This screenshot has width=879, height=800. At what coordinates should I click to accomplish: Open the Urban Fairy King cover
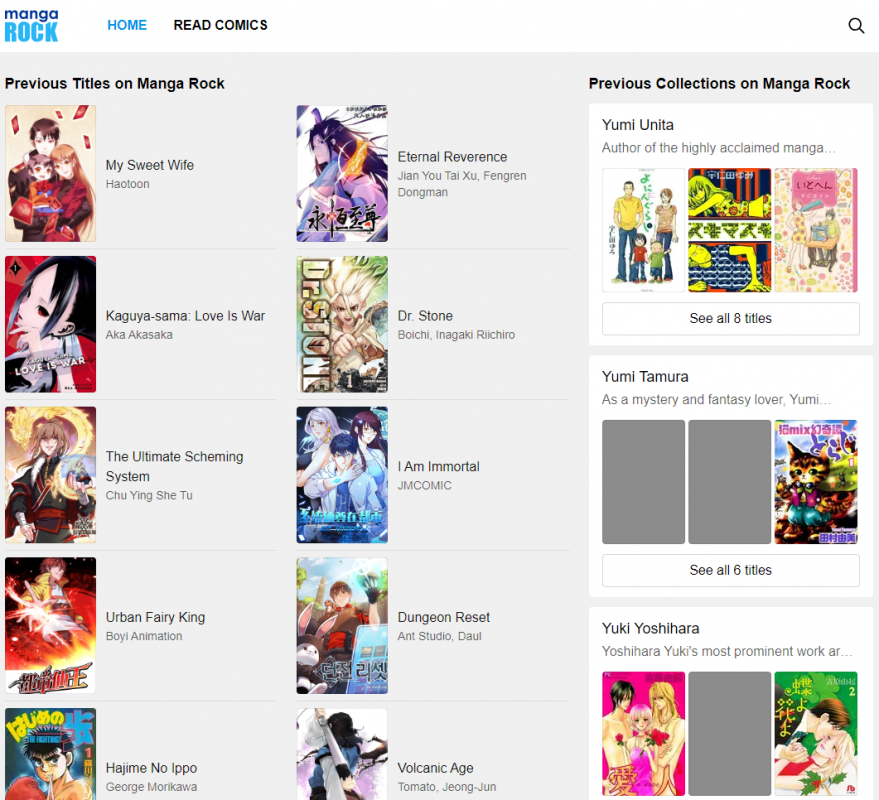[50, 626]
